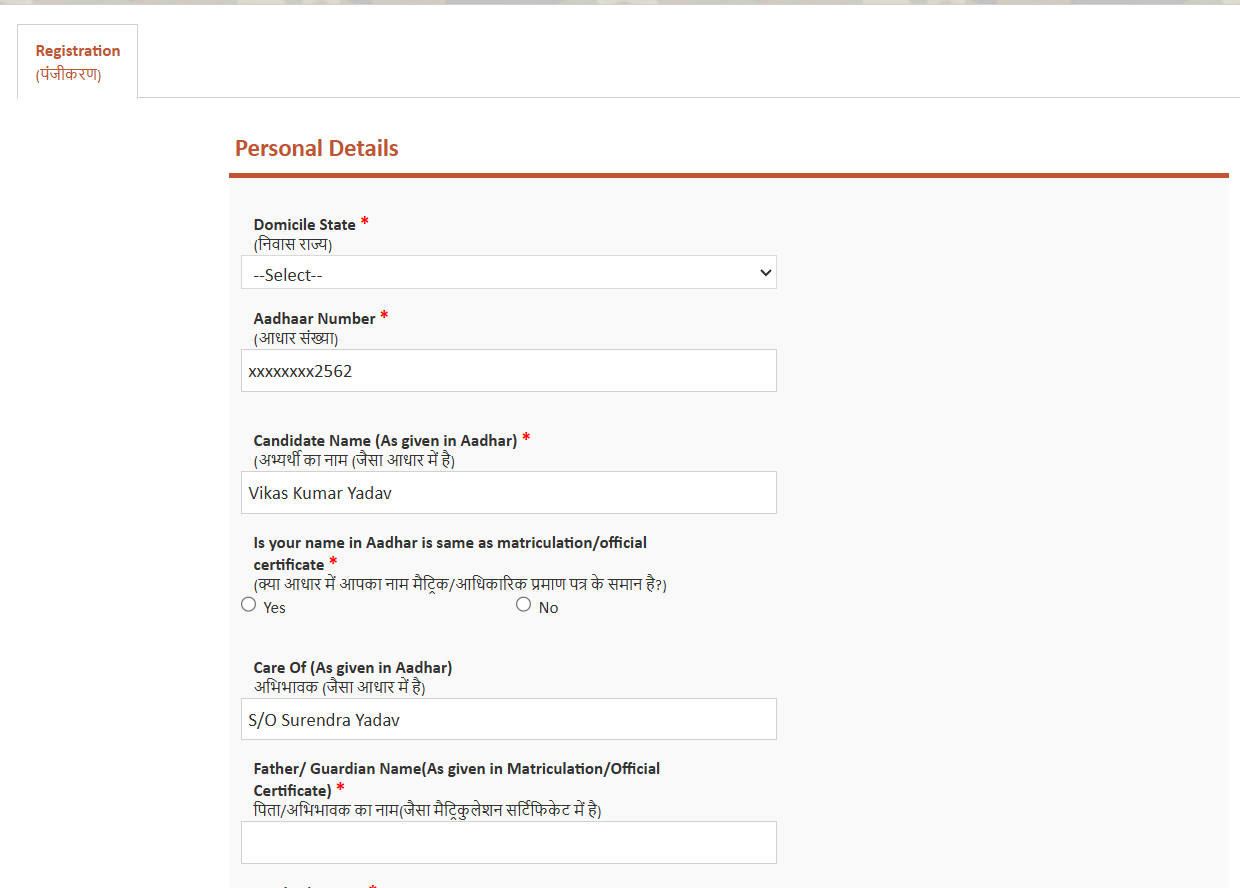Select the Yes radio button circle
This screenshot has width=1240, height=888.
[x=249, y=604]
